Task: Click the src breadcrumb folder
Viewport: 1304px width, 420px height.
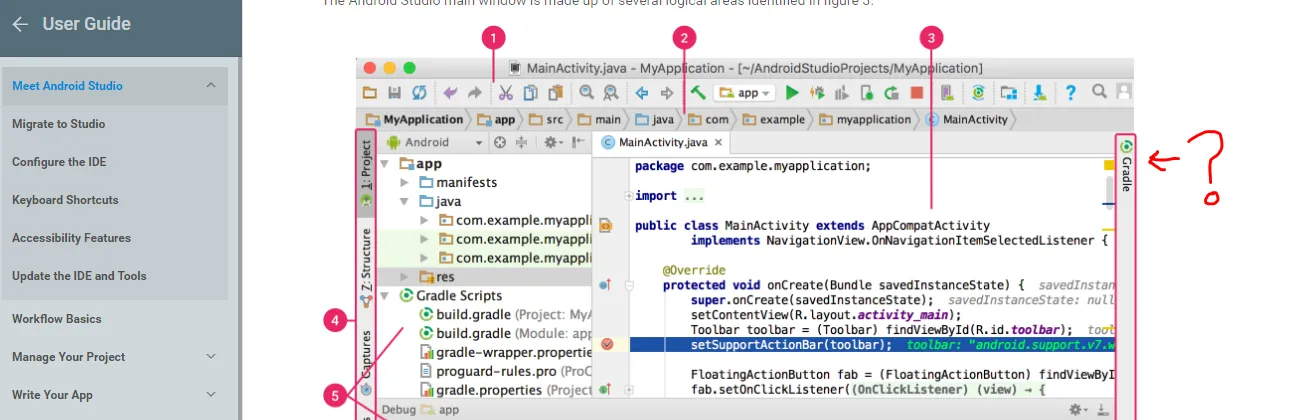Action: (547, 120)
